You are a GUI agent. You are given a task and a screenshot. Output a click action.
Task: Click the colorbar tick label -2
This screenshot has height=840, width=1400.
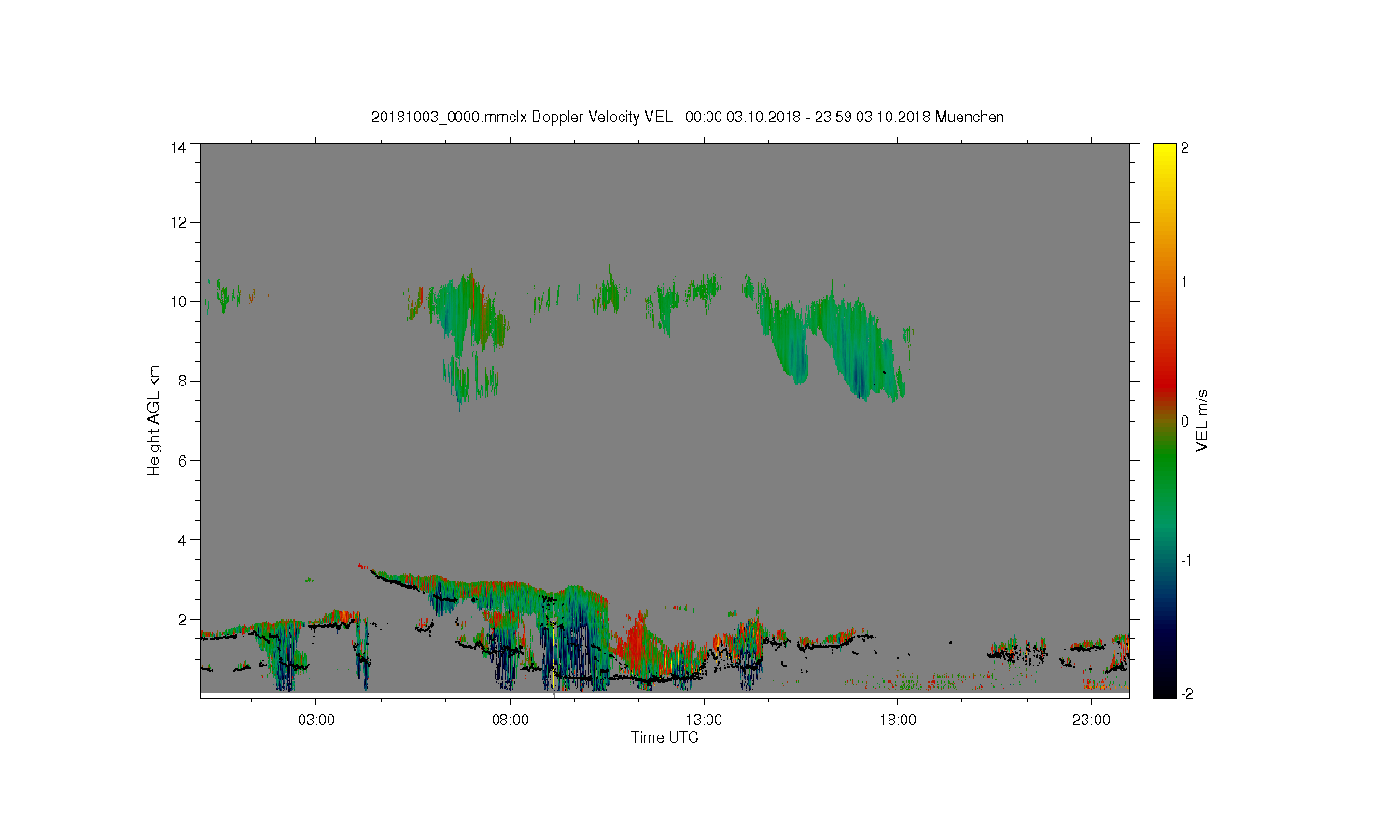coord(1185,693)
